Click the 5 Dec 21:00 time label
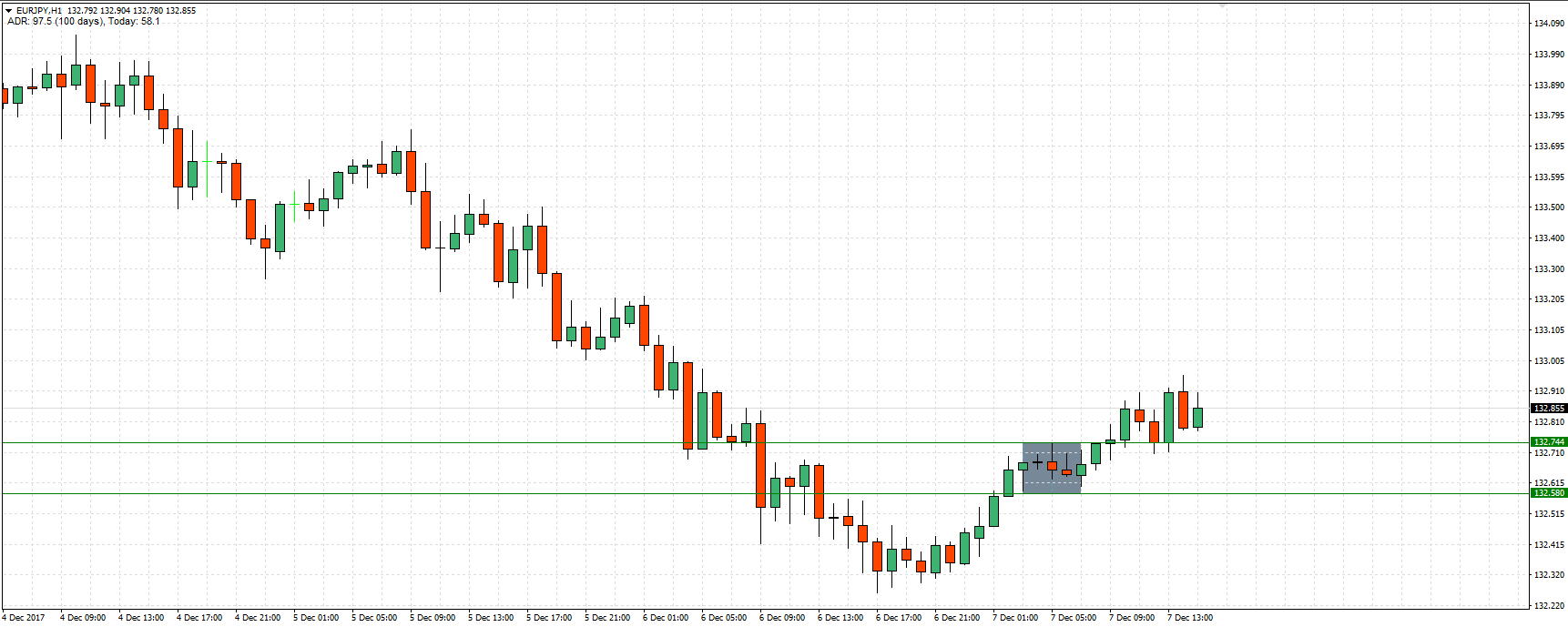This screenshot has width=1568, height=627. click(x=607, y=618)
